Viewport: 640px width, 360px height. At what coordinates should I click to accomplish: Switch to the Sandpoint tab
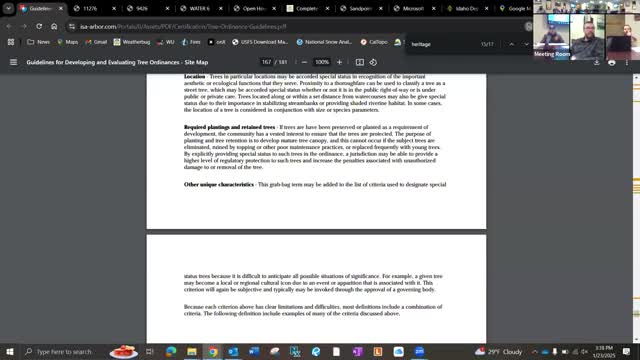[359, 8]
